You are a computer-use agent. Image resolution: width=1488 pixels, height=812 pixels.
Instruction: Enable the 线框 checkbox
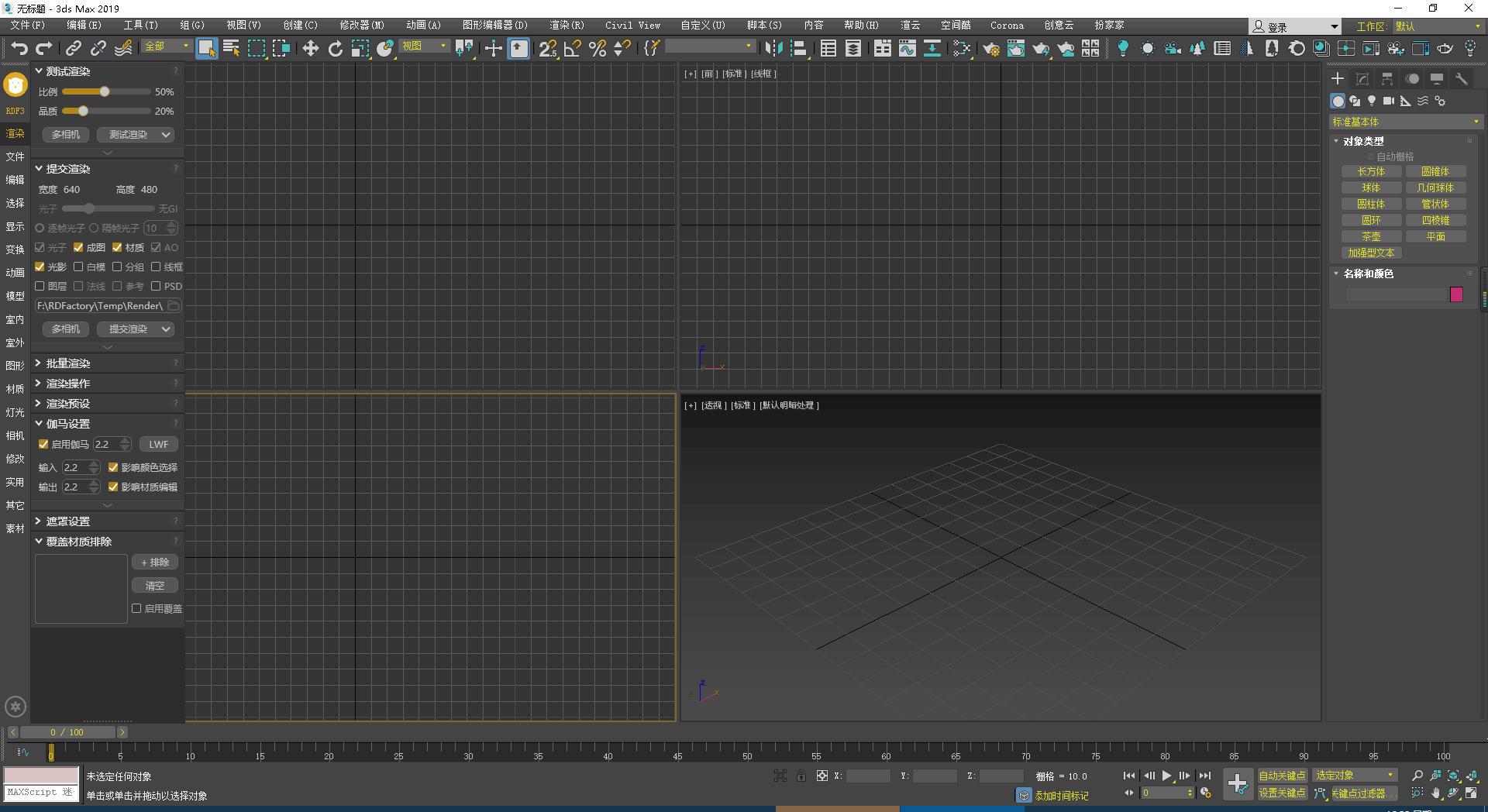[156, 267]
